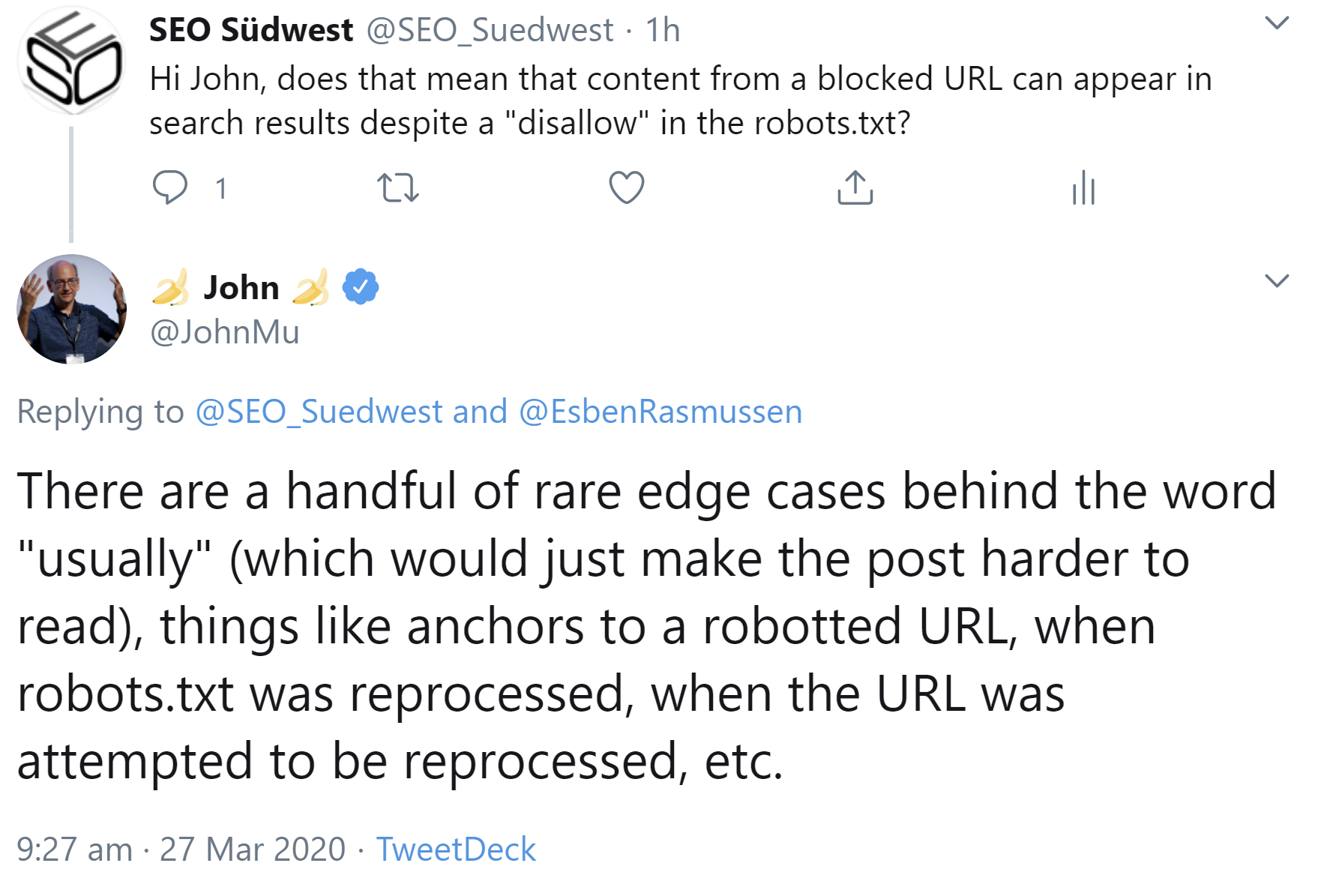Retweet the SEO Südwest tweet

(x=397, y=187)
